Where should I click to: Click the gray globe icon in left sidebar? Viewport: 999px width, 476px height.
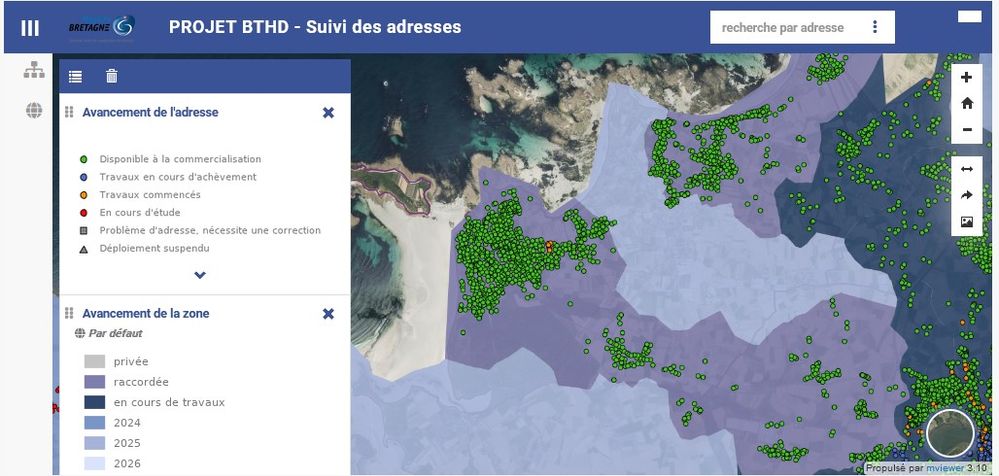(34, 110)
